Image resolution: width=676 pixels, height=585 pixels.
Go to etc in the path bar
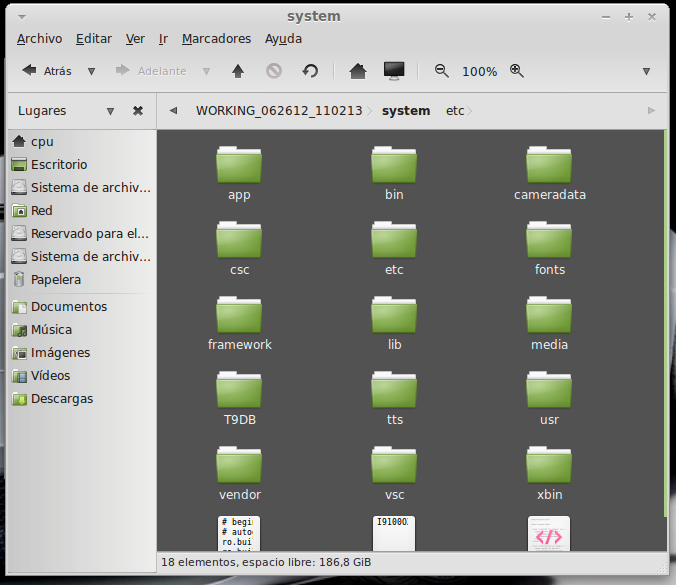[x=455, y=111]
